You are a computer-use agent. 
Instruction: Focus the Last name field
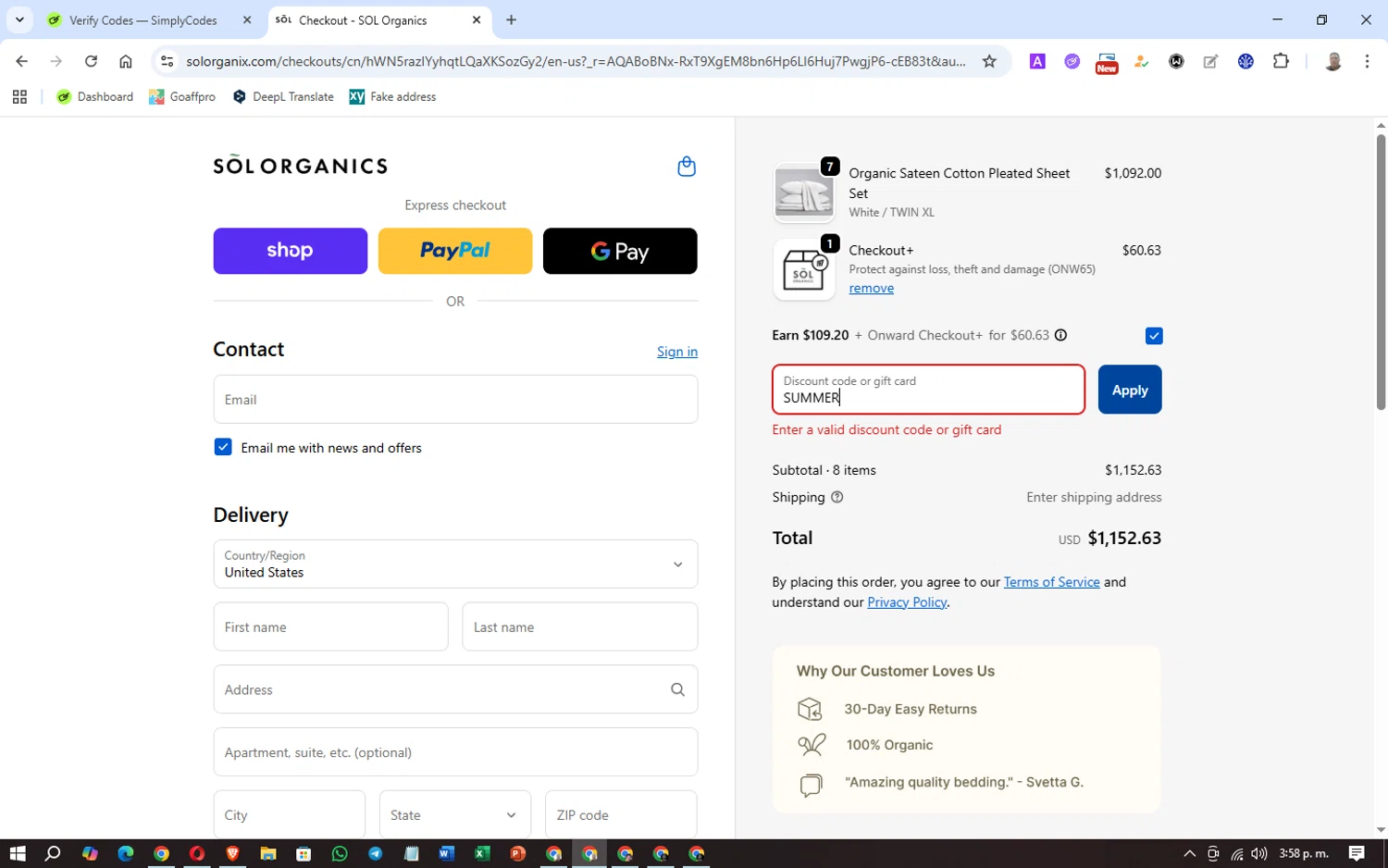[x=580, y=626]
